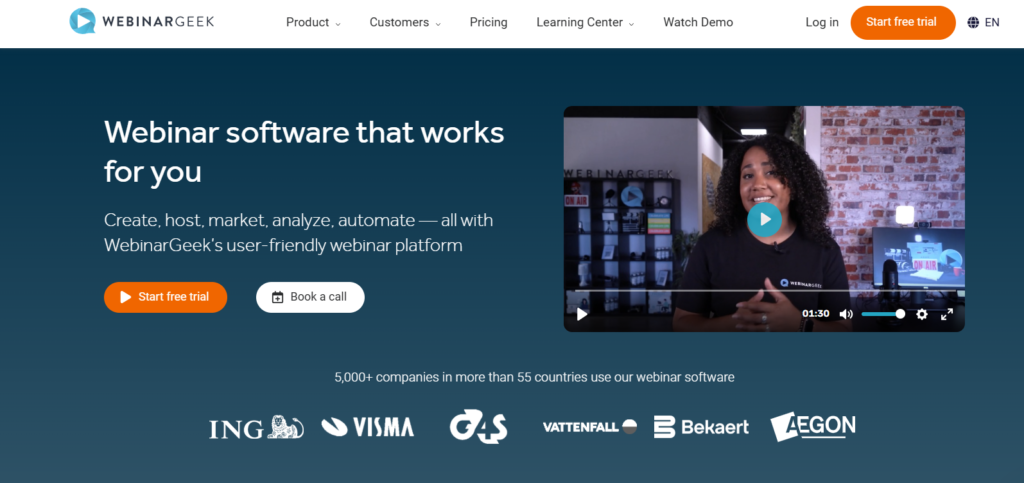
Task: Expand the Customers dropdown chevron
Action: point(438,23)
